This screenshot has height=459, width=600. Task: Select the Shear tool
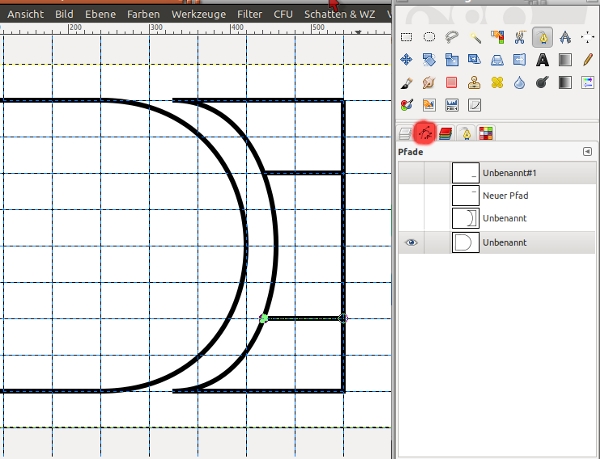click(475, 60)
